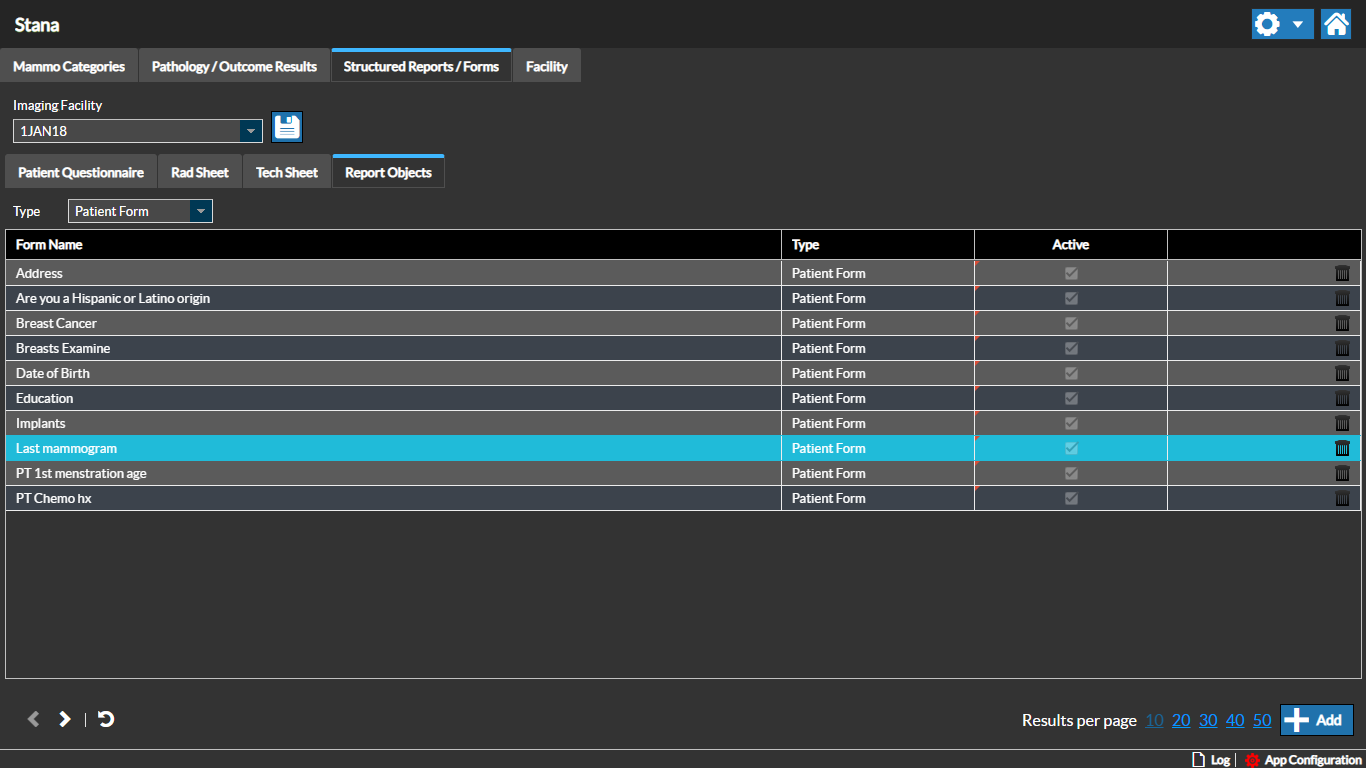Expand dropdown arrow beside settings gear
This screenshot has width=1366, height=768.
pyautogui.click(x=1297, y=24)
